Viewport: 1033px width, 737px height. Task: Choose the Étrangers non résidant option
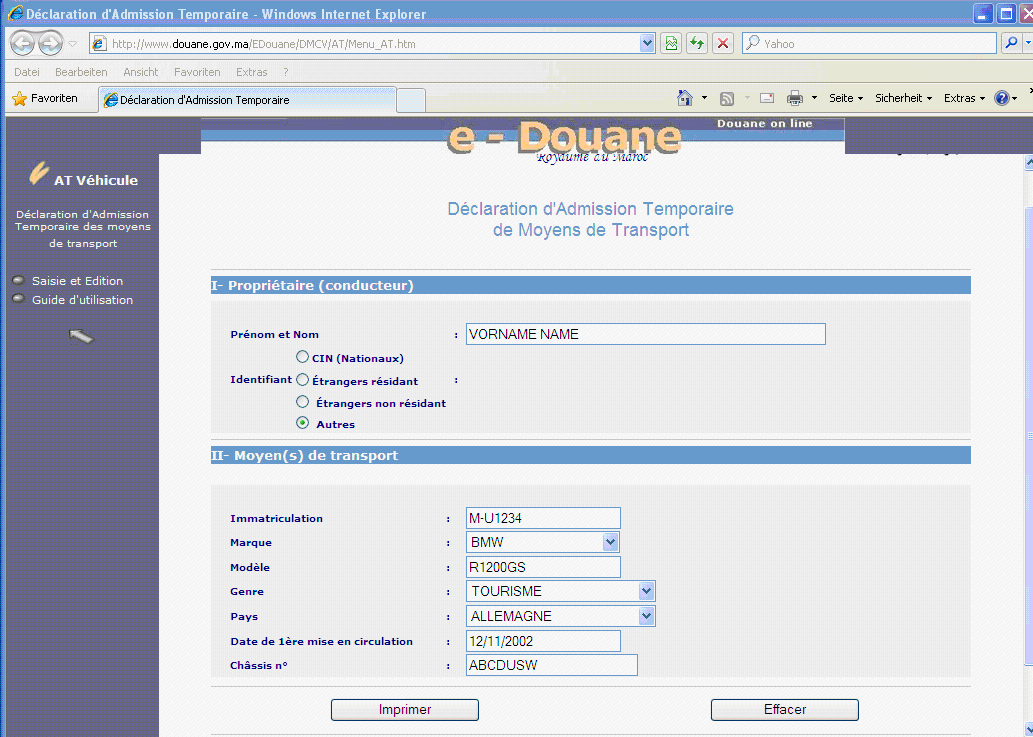pyautogui.click(x=302, y=402)
